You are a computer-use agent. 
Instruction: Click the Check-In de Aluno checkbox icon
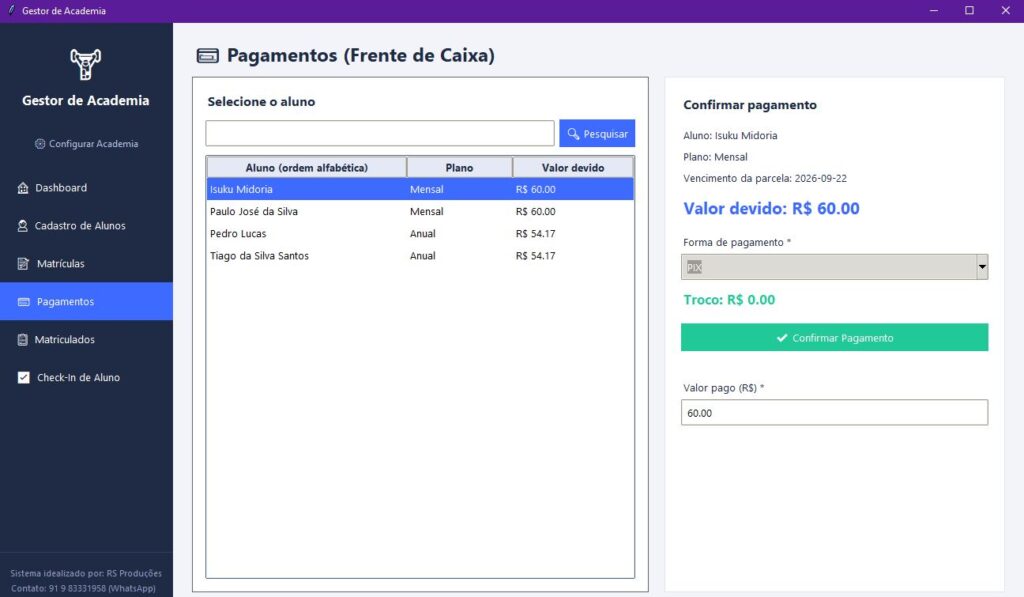click(24, 378)
